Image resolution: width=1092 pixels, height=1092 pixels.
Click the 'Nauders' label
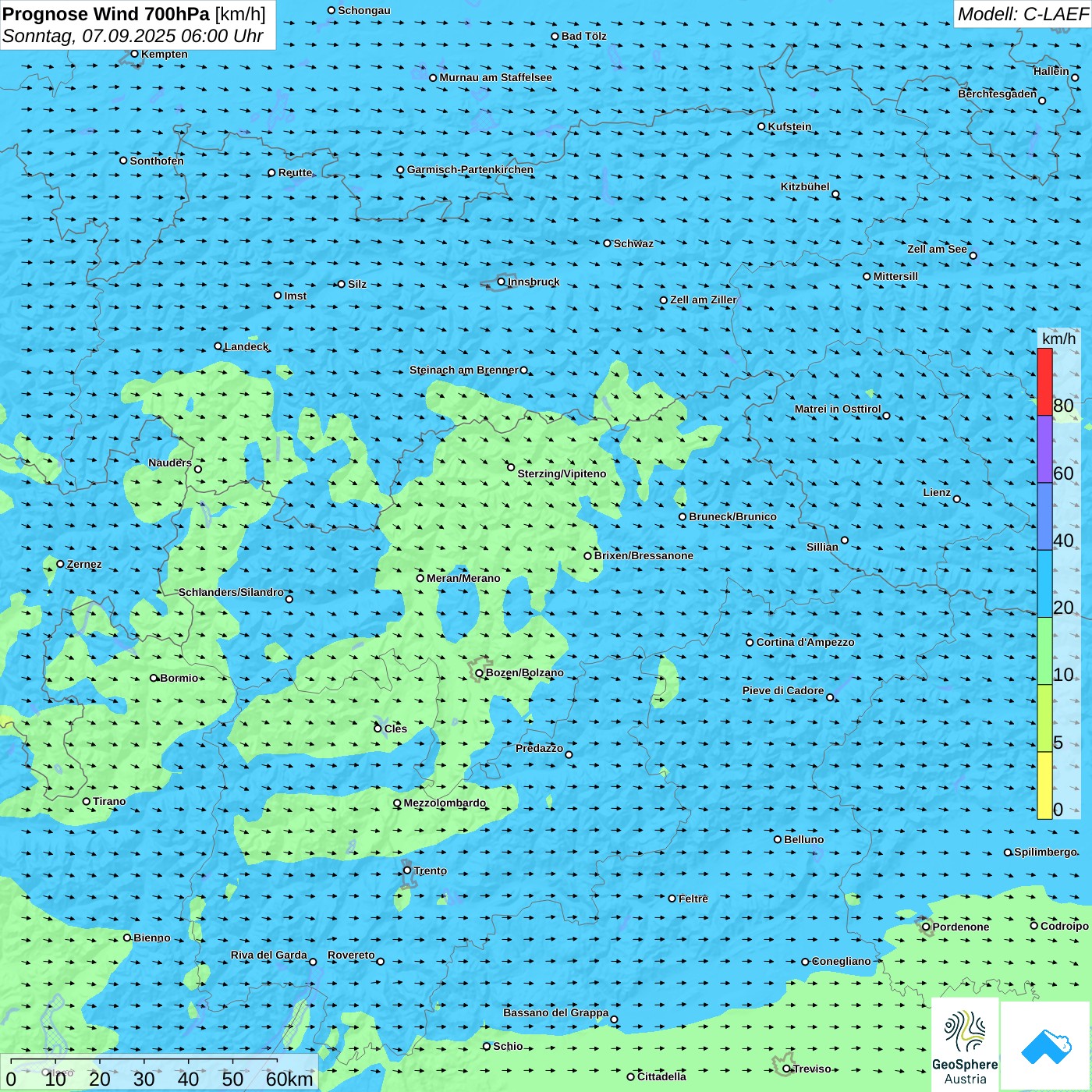[170, 463]
